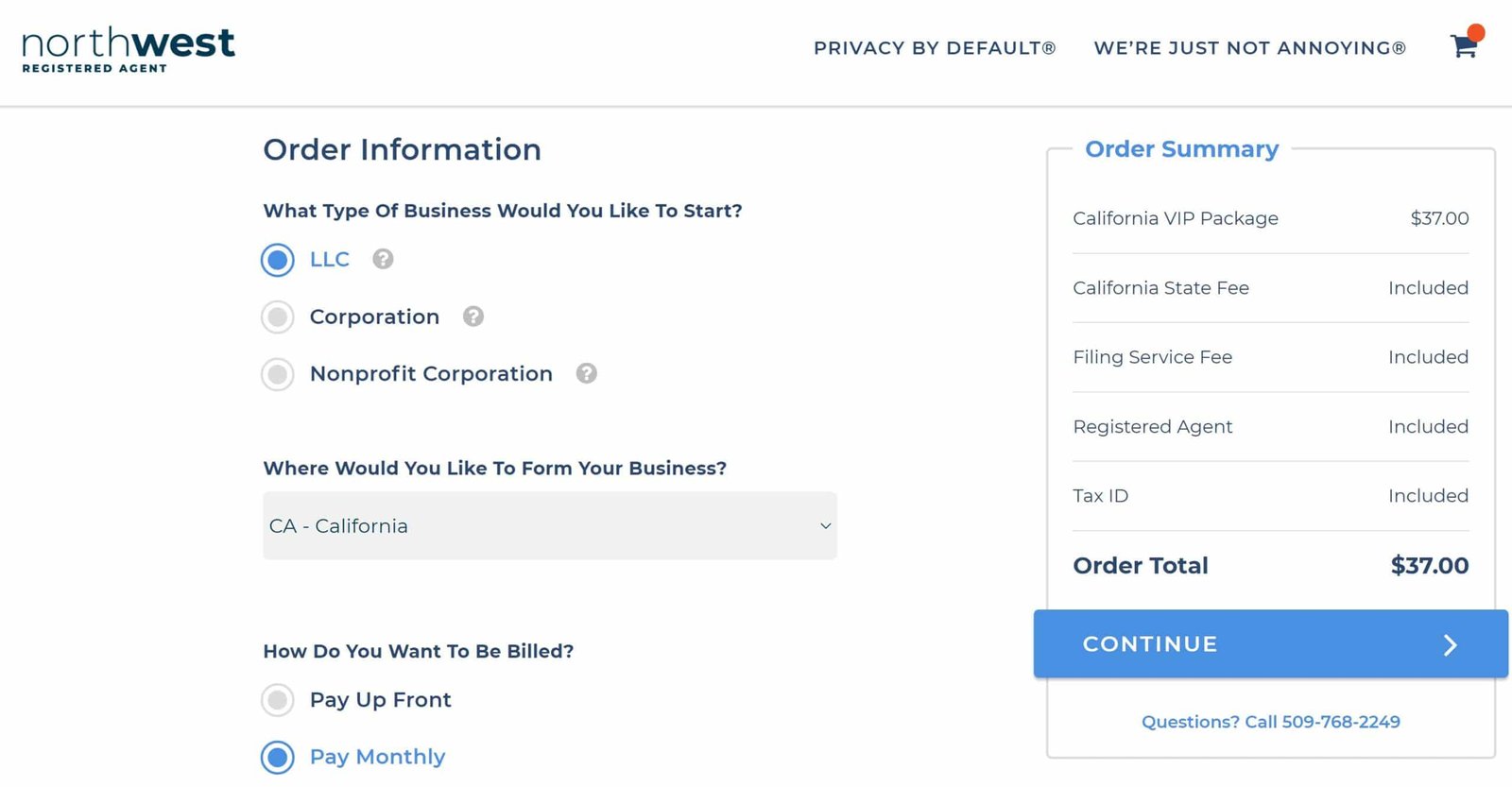Select the LLC radio button

pos(278,260)
